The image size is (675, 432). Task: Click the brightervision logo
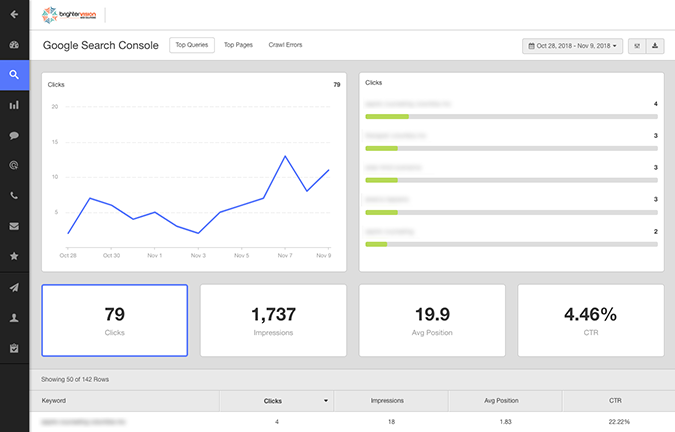coord(69,15)
